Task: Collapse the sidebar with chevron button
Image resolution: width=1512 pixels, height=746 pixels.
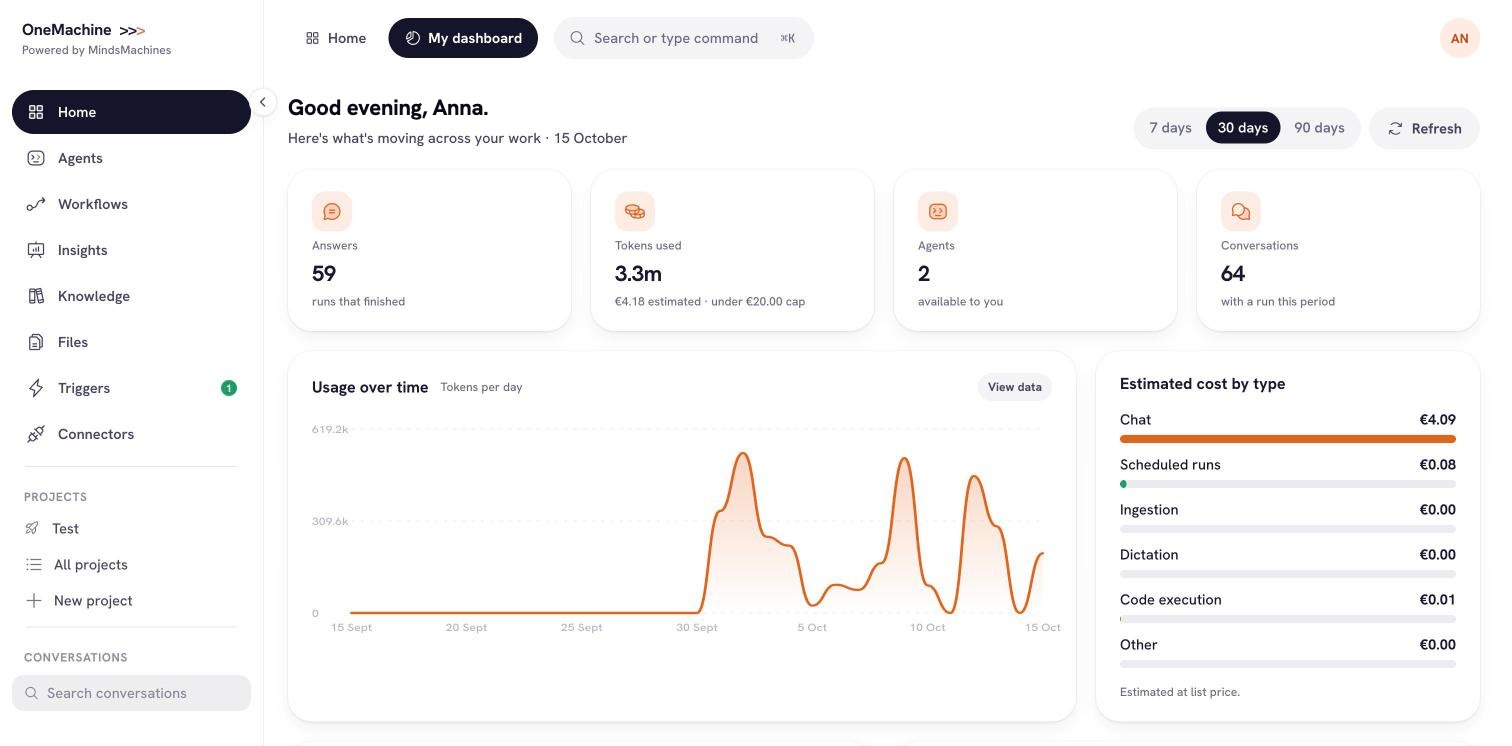Action: [x=262, y=102]
